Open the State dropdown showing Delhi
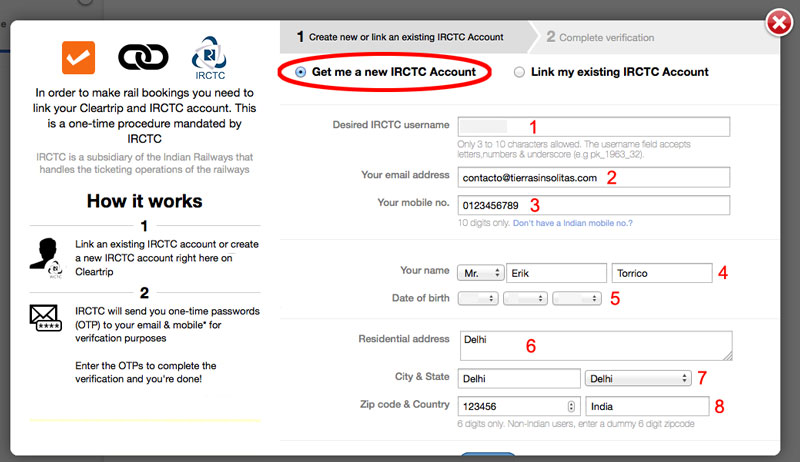The height and width of the screenshot is (462, 800). pyautogui.click(x=638, y=378)
